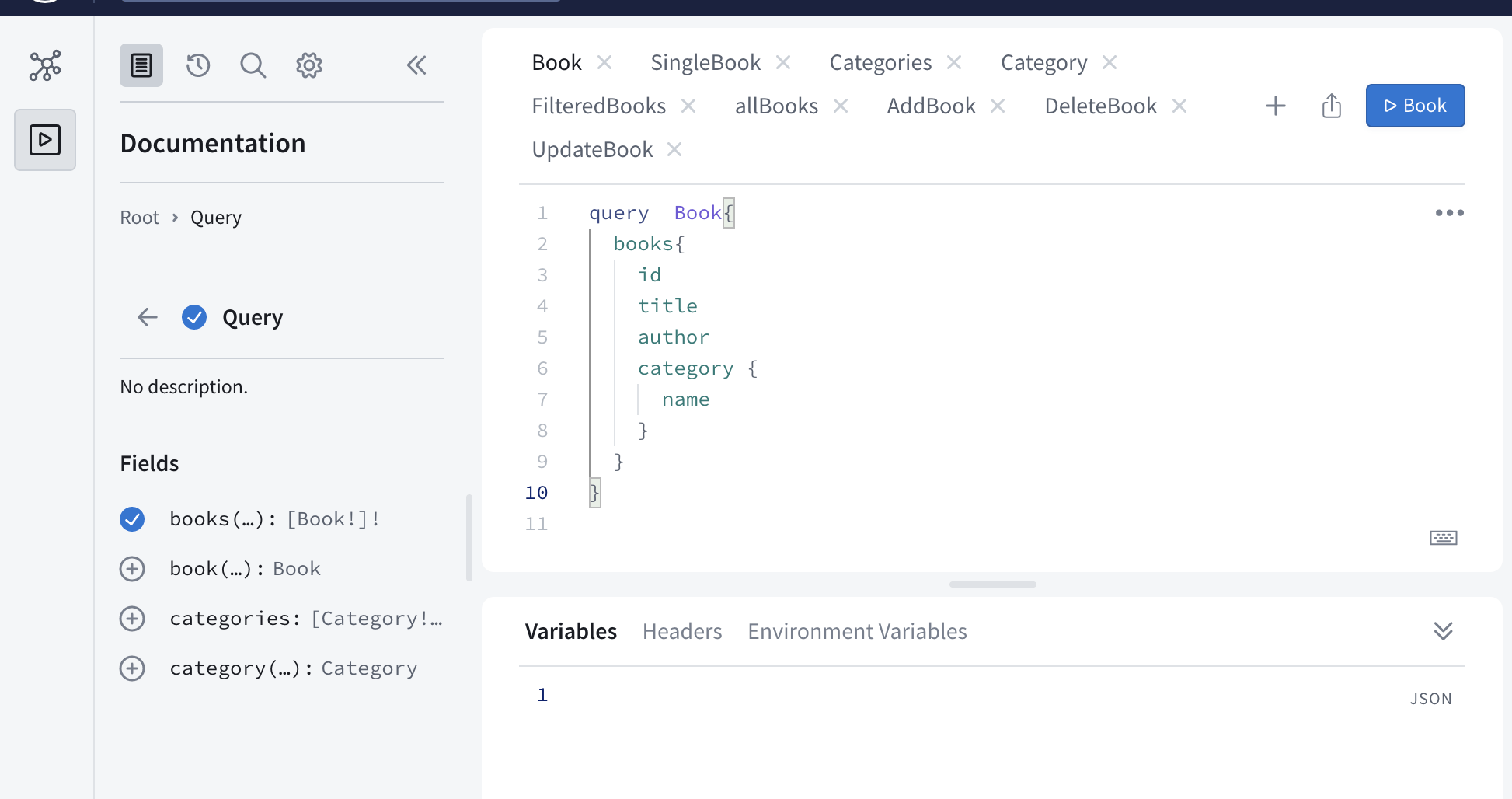1512x799 pixels.
Task: Click the documentation panel scrollbar
Action: tap(469, 538)
